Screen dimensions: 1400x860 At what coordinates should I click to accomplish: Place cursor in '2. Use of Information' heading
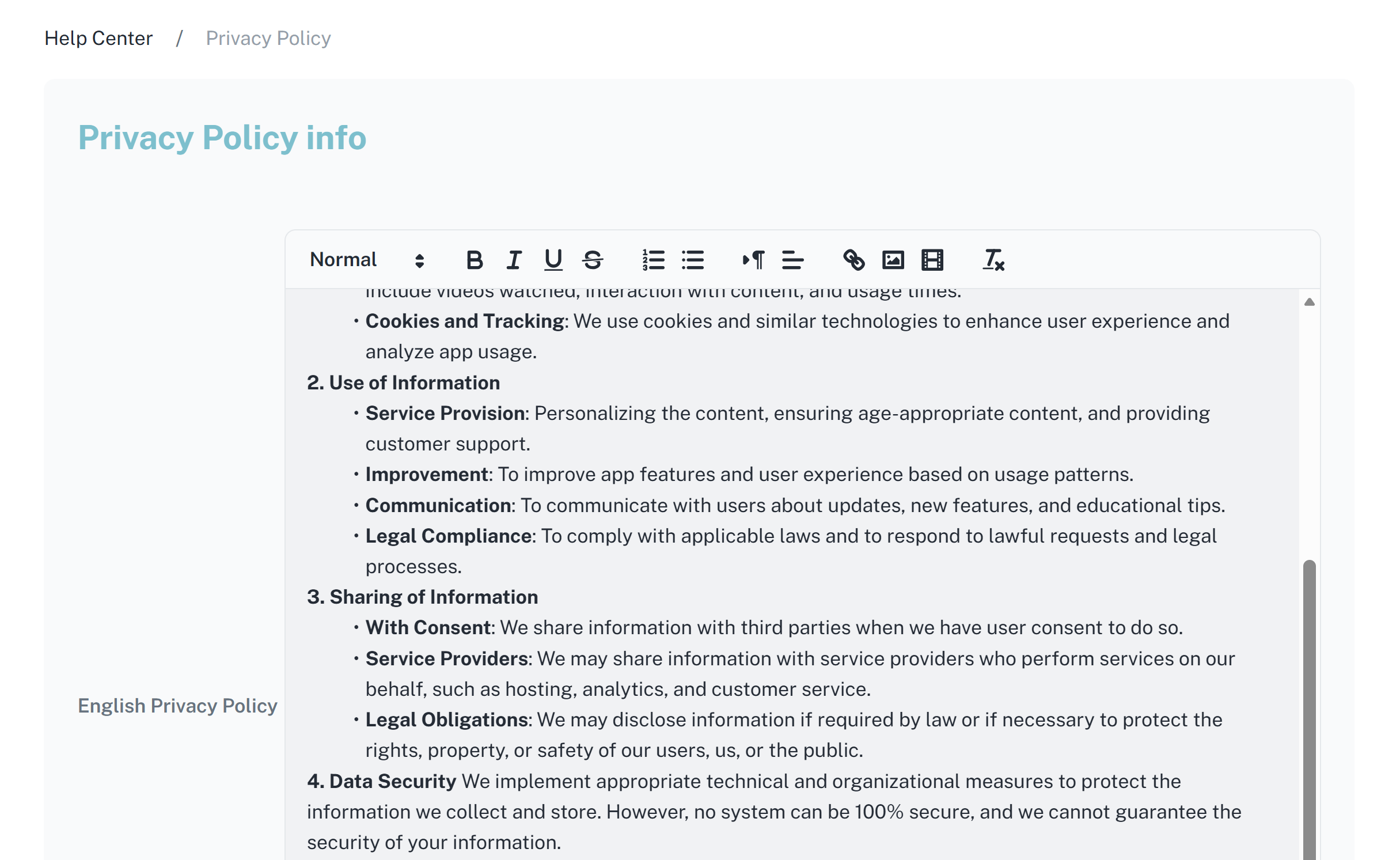[x=403, y=382]
